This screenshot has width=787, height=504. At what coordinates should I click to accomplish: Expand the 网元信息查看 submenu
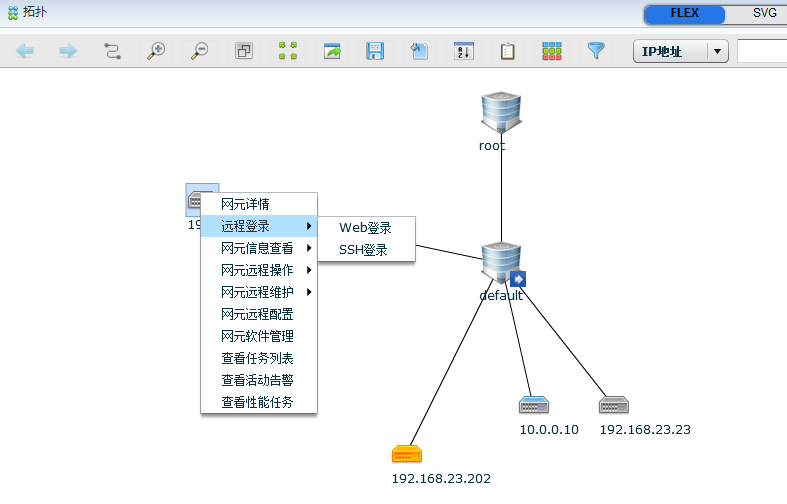(258, 248)
